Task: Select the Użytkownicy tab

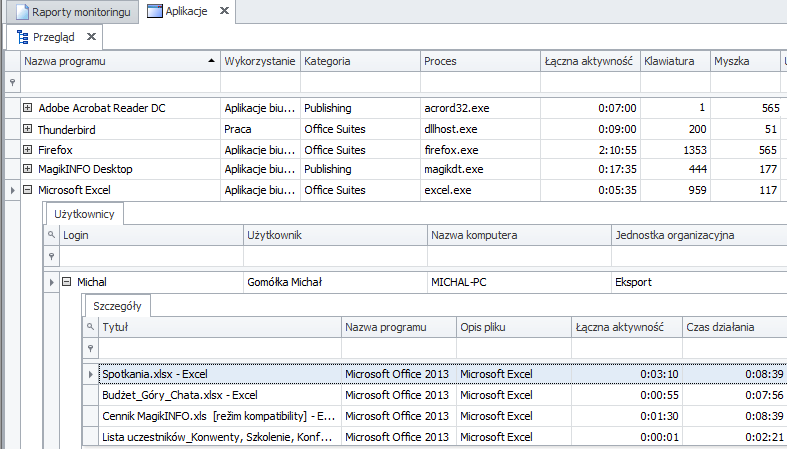Action: pyautogui.click(x=84, y=214)
